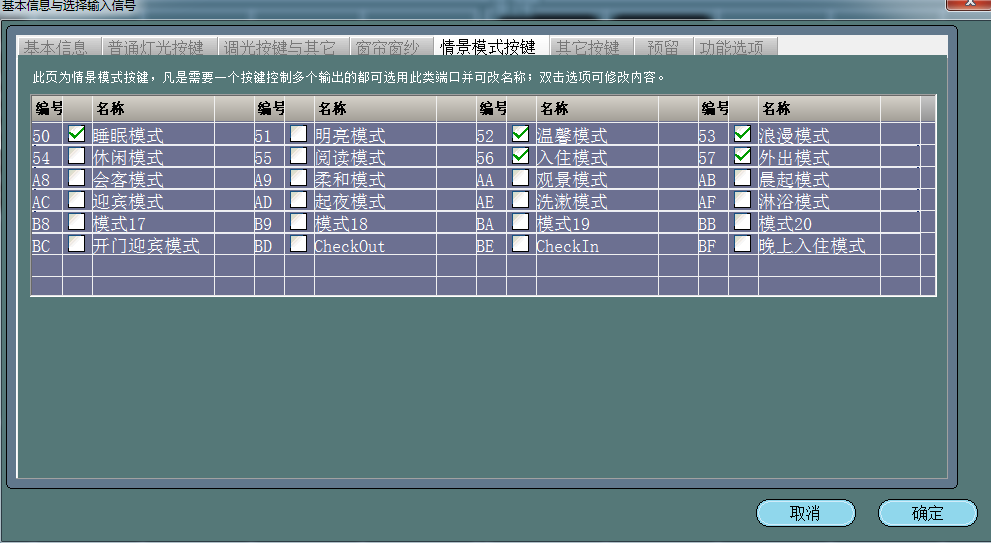
Task: Uncheck the 外出模式 checkbox
Action: click(742, 155)
